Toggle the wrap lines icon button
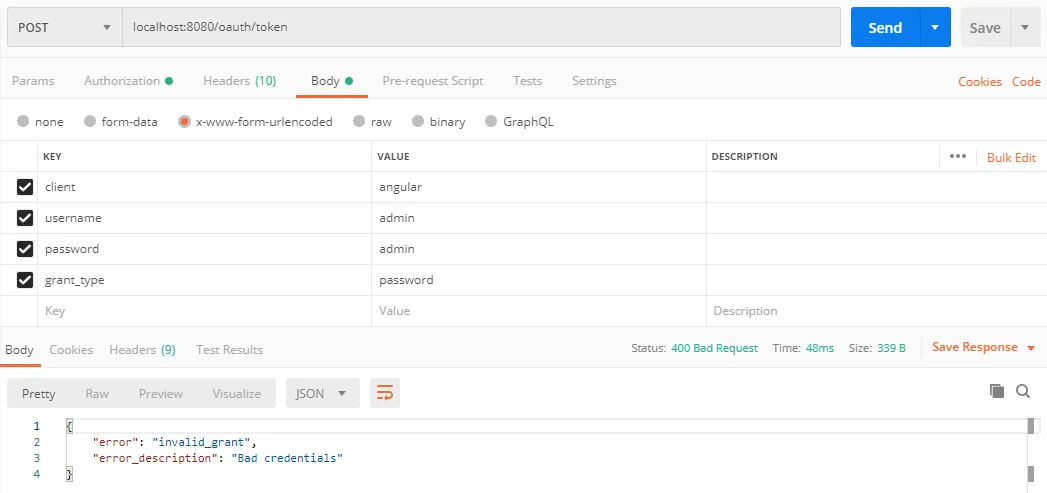Screen dimensions: 1047x493 385,393
